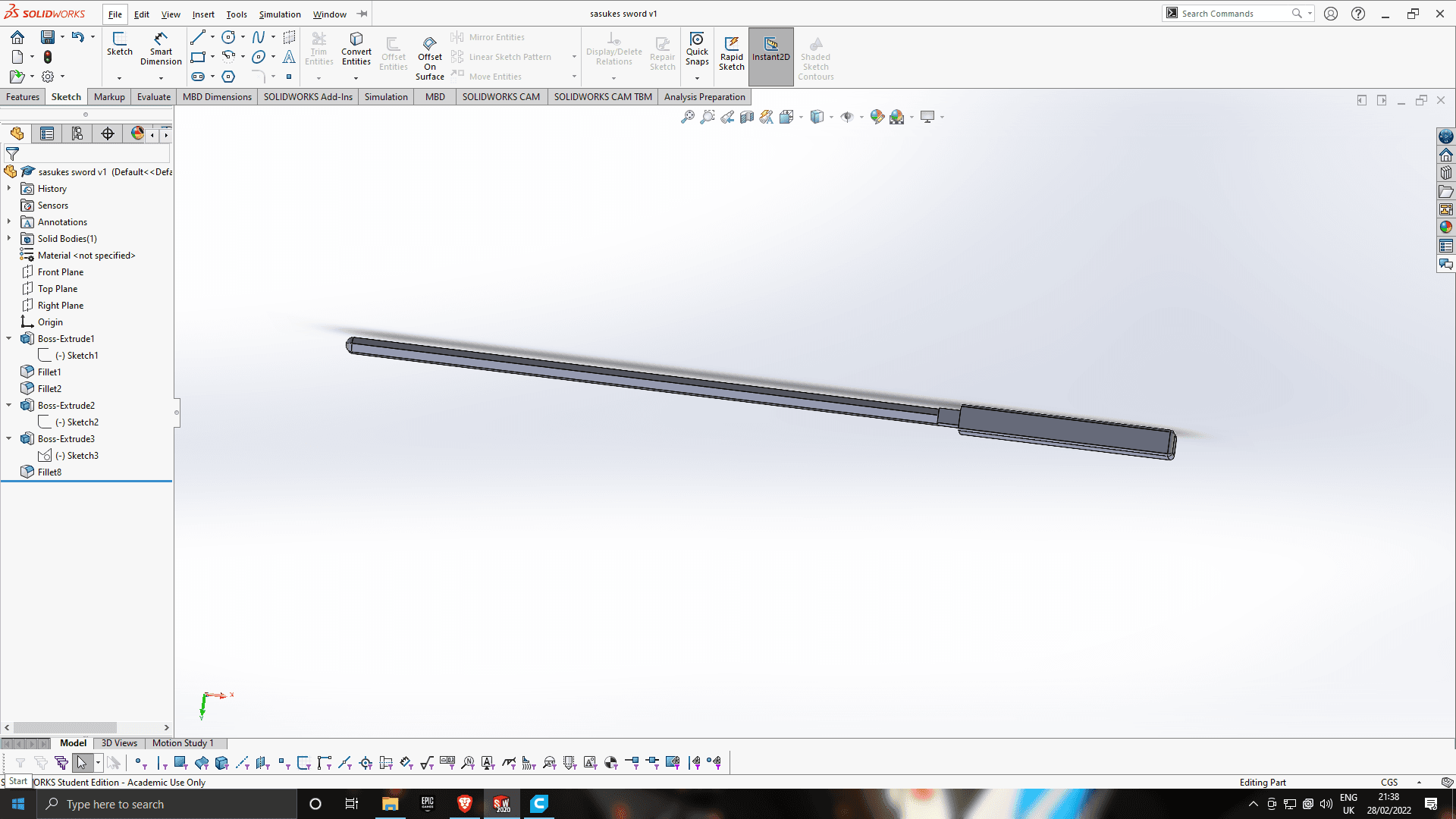Expand the Boss-Extrude2 feature node

click(8, 405)
